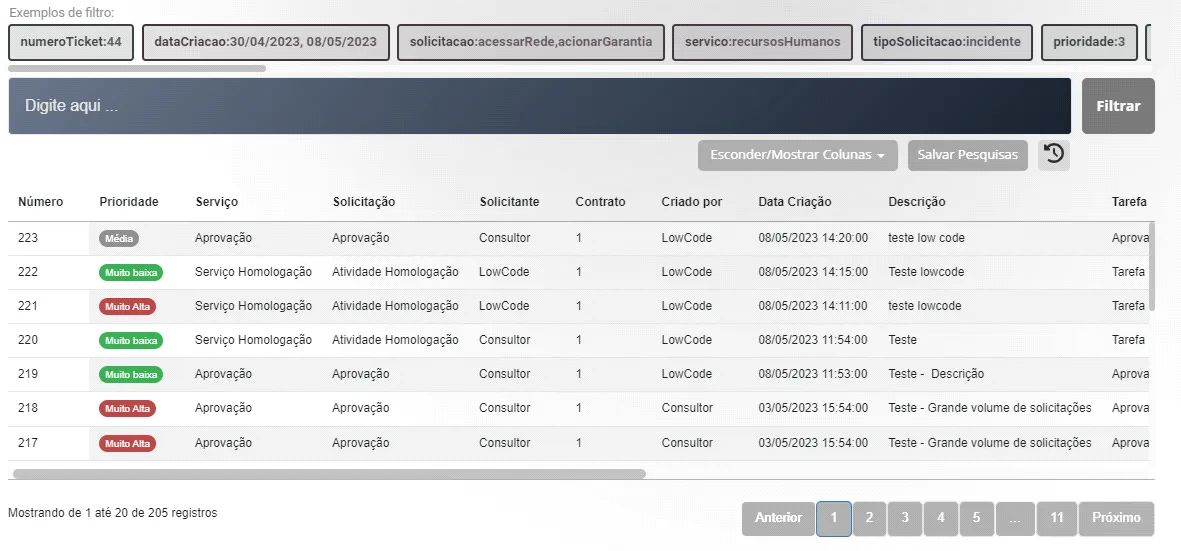Select ticket number 217
Viewport: 1181px width, 551px height.
pos(28,443)
